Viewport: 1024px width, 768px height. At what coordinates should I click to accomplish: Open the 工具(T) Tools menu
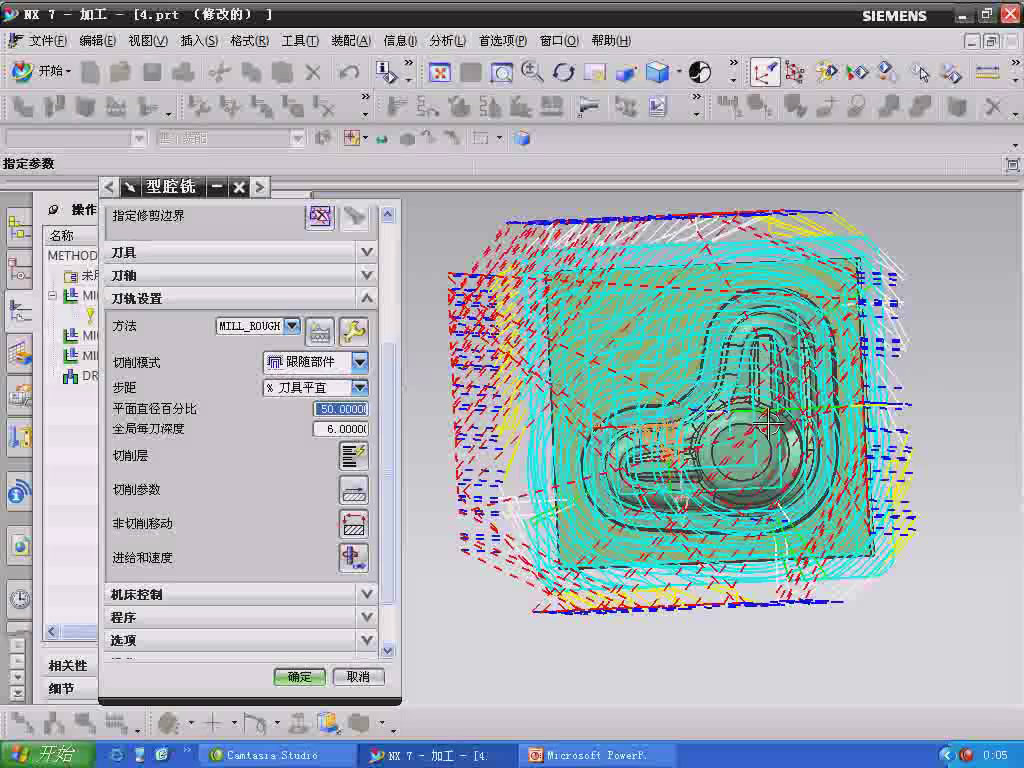[300, 40]
